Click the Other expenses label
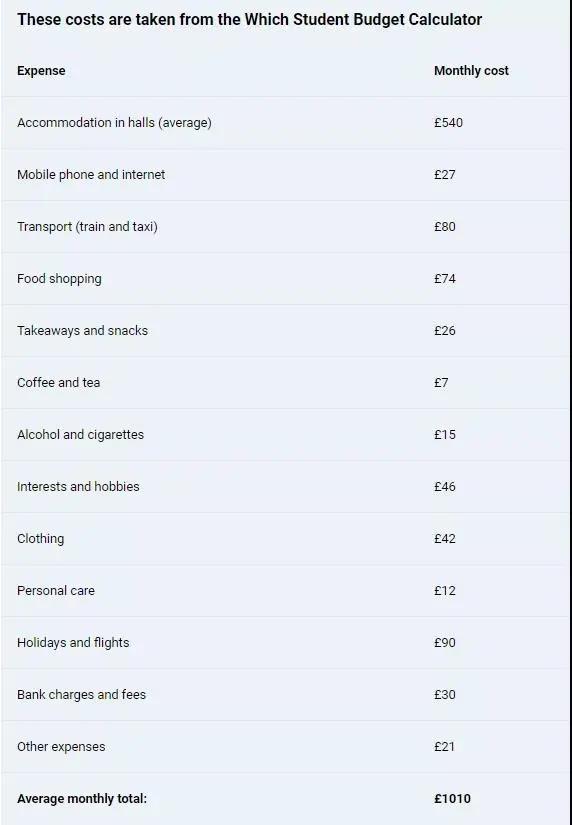 pyautogui.click(x=61, y=747)
